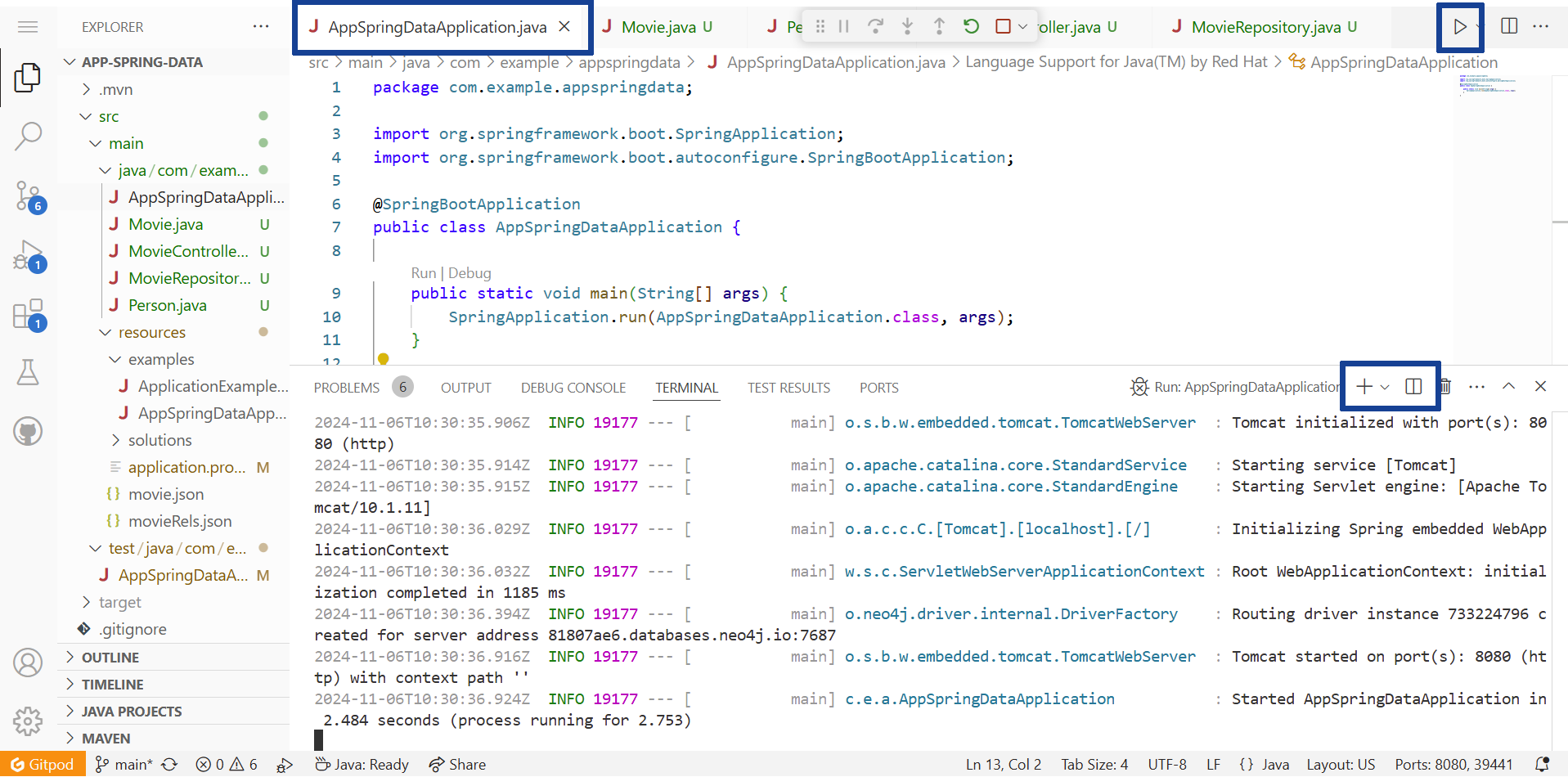1568x777 pixels.
Task: Click the Share status bar button
Action: pos(458,764)
